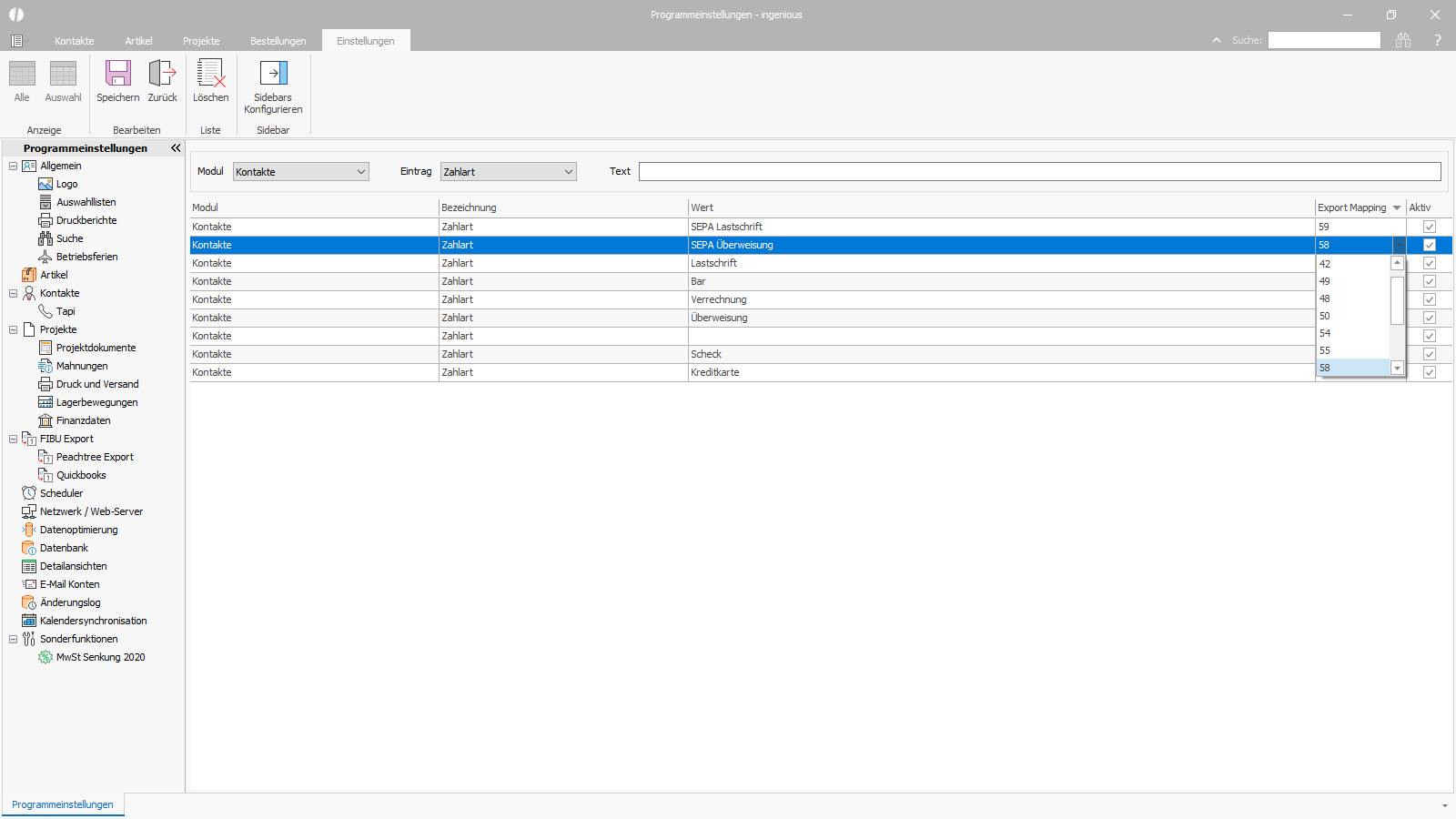Click the Speichern save icon
The width and height of the screenshot is (1456, 819).
118,74
